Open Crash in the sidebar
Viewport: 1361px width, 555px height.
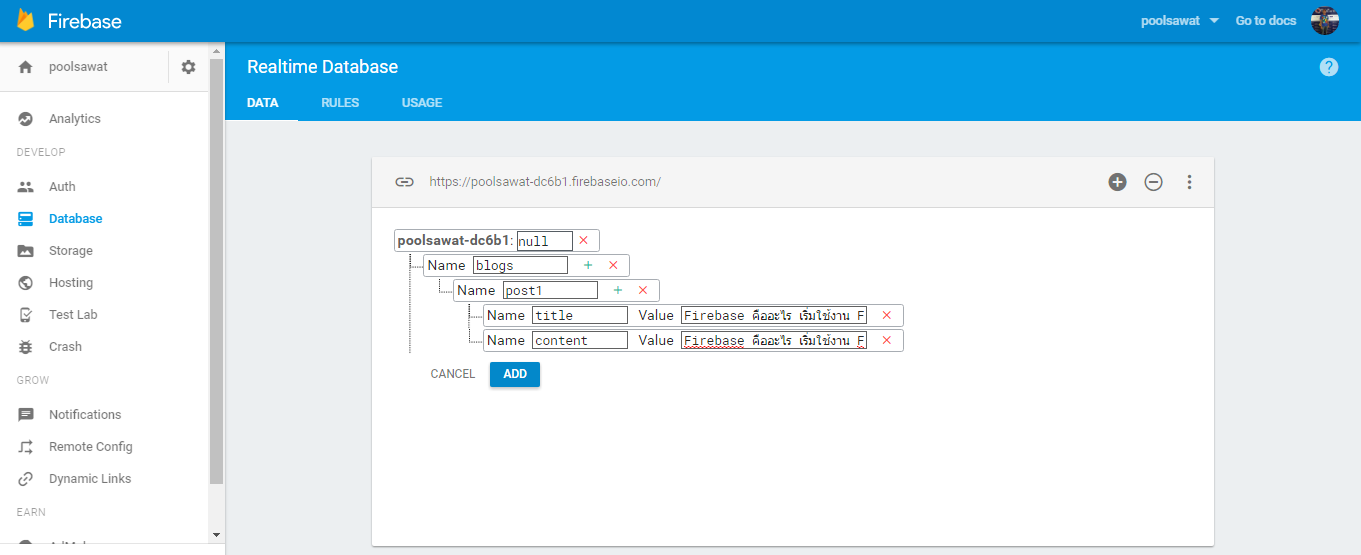[x=65, y=347]
